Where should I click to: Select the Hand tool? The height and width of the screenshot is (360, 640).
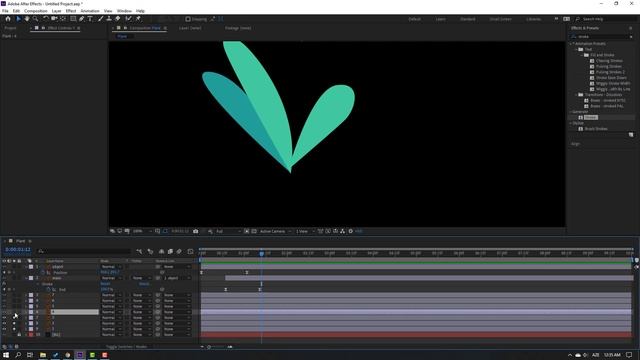(x=27, y=19)
